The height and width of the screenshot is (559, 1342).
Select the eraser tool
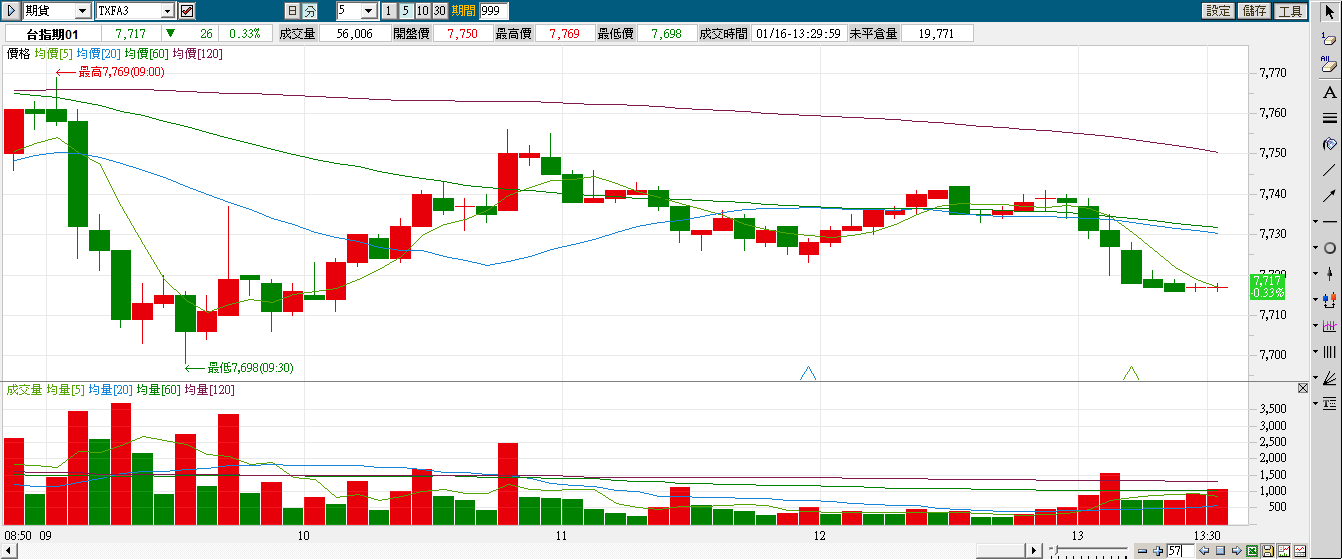coord(1329,39)
